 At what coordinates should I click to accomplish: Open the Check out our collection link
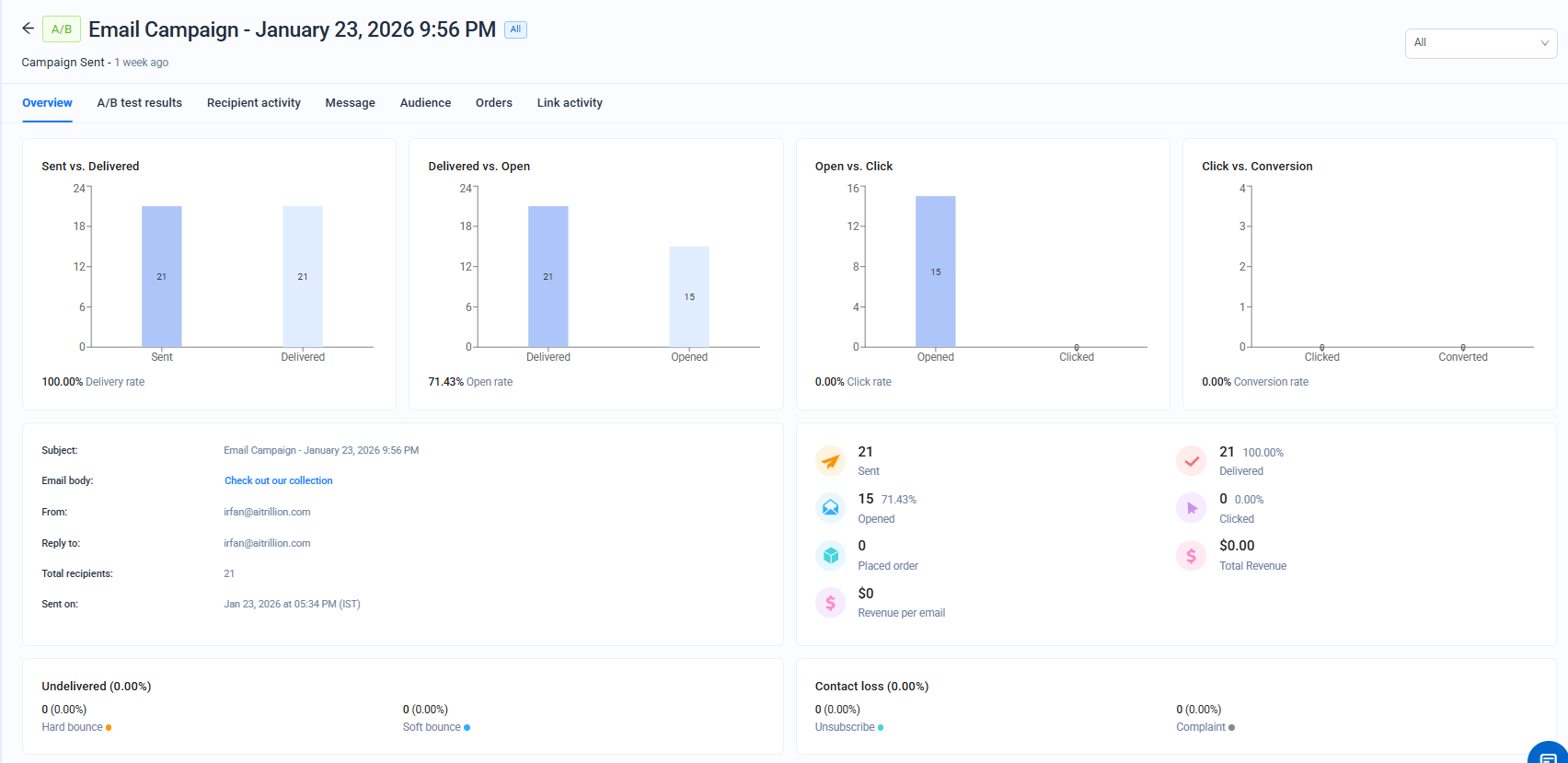tap(278, 480)
